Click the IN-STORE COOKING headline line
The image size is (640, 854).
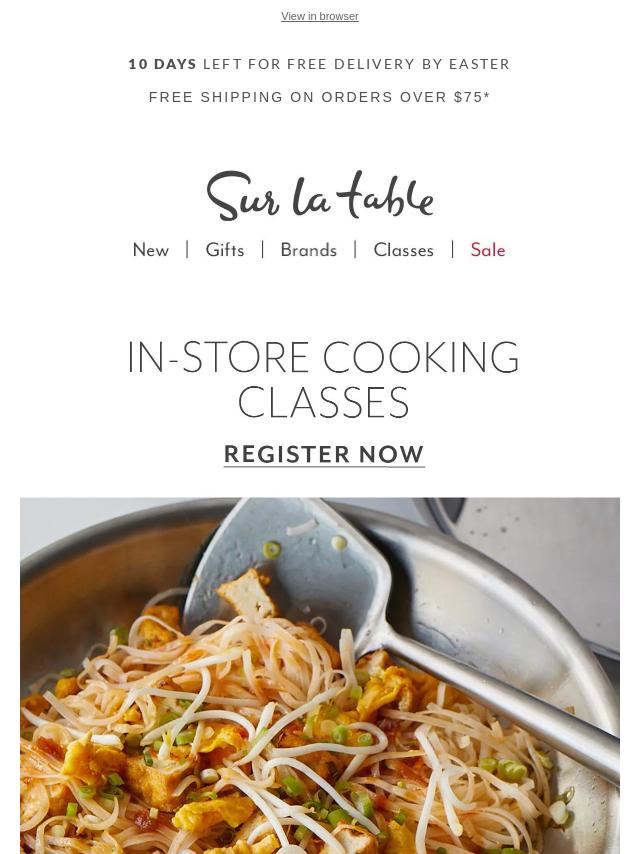(x=323, y=357)
